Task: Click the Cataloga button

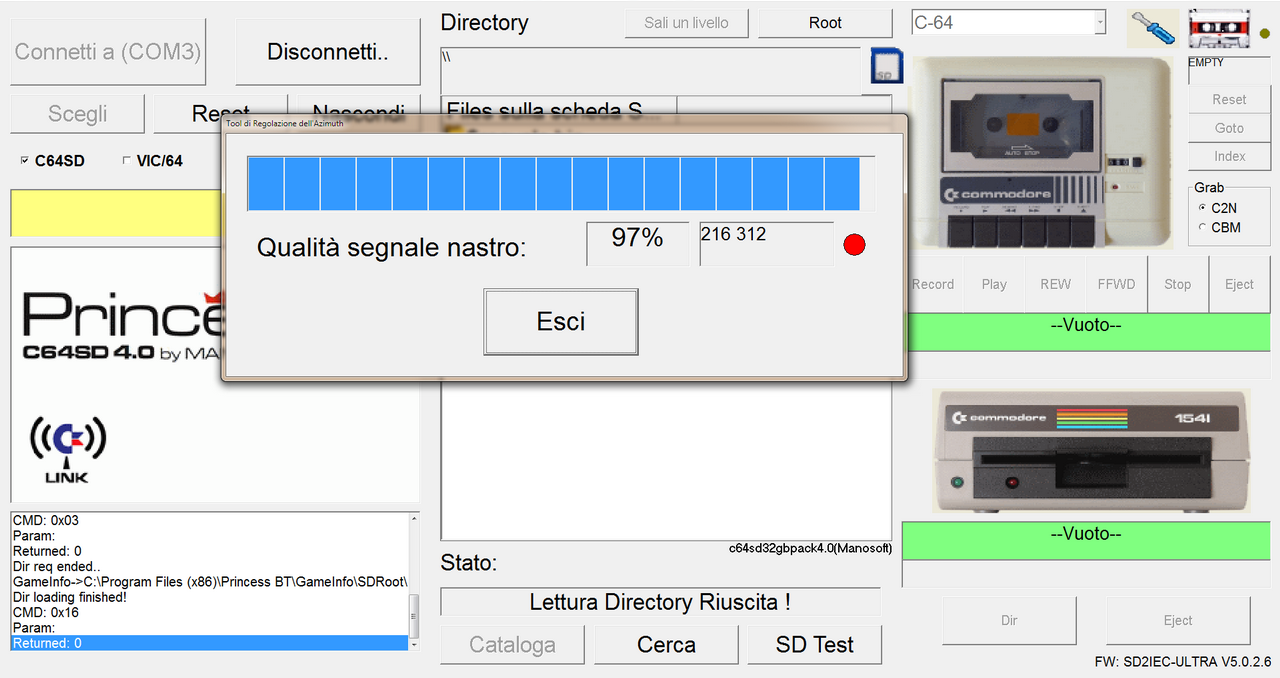Action: [x=512, y=645]
